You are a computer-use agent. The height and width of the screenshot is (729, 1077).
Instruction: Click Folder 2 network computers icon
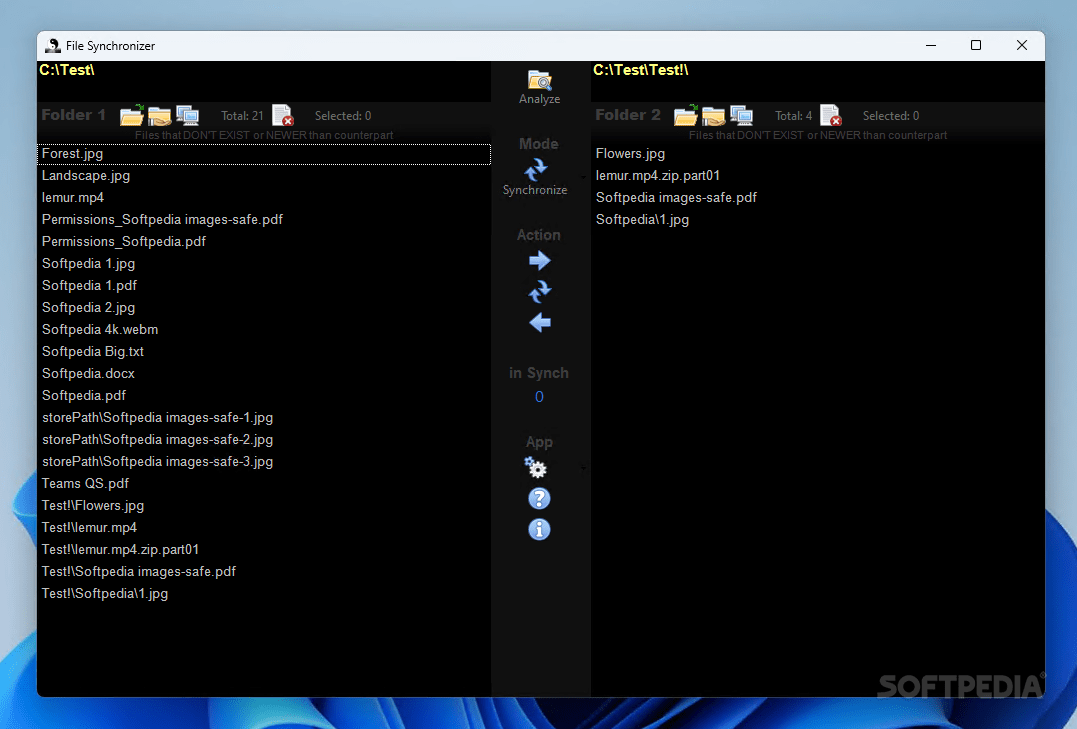tap(741, 115)
